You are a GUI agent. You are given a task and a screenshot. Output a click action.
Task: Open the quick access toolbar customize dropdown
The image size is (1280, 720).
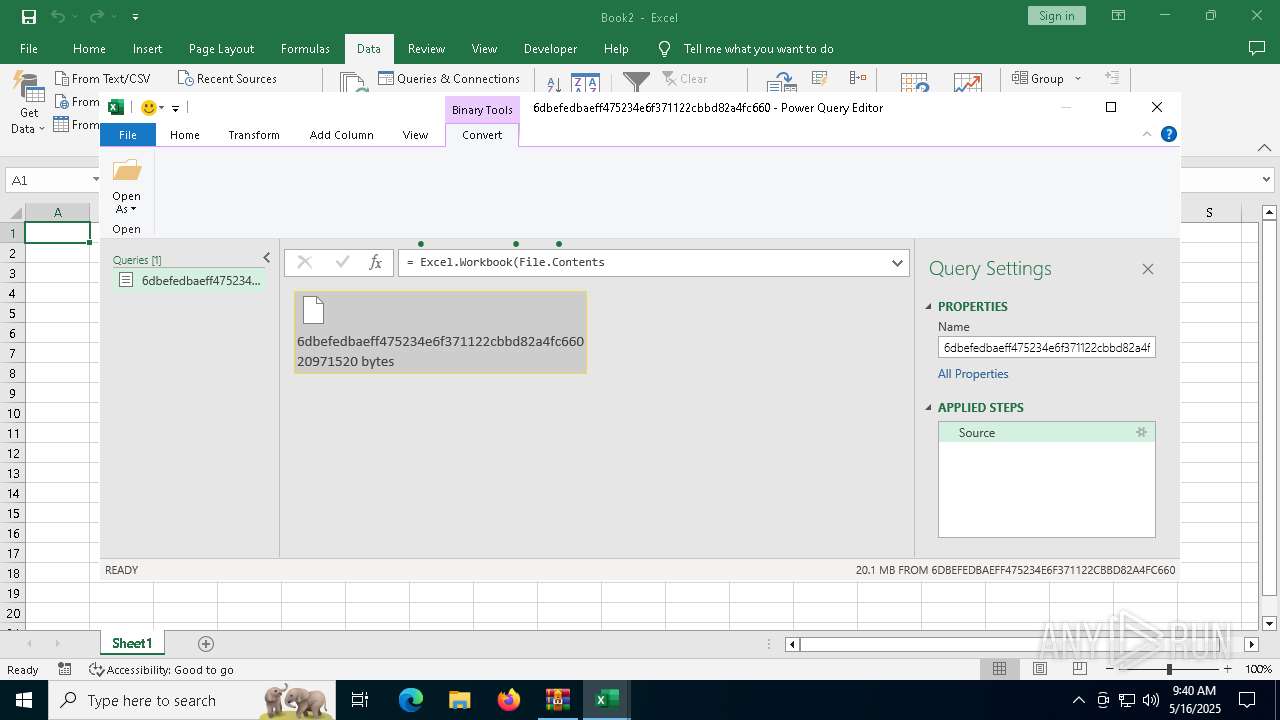[x=175, y=108]
